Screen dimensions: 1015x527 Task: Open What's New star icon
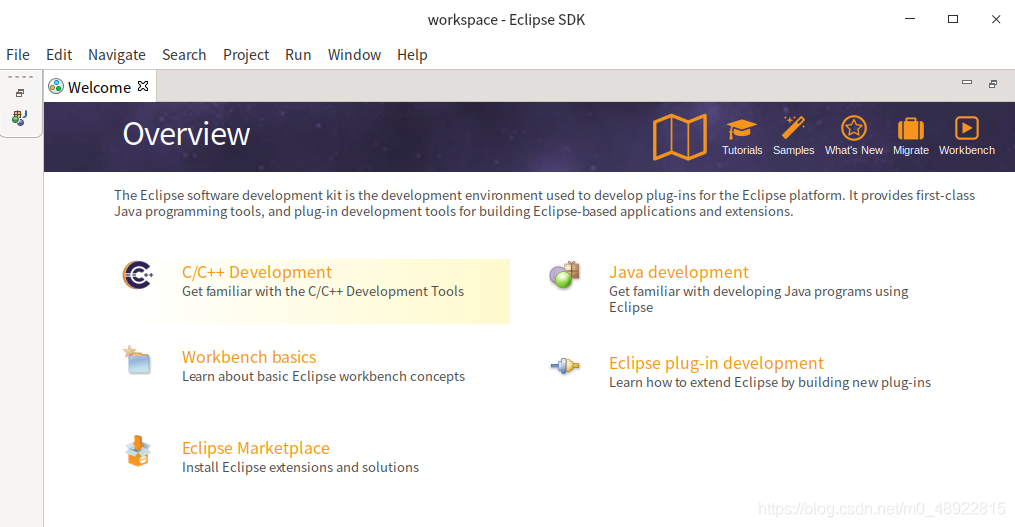click(x=853, y=128)
